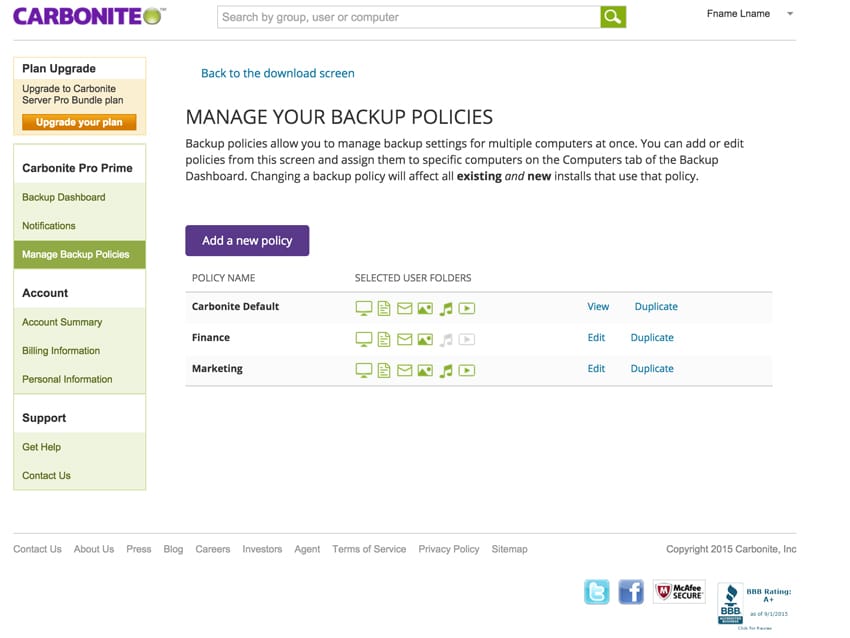
Task: Click the documents icon in Finance row
Action: tap(384, 339)
